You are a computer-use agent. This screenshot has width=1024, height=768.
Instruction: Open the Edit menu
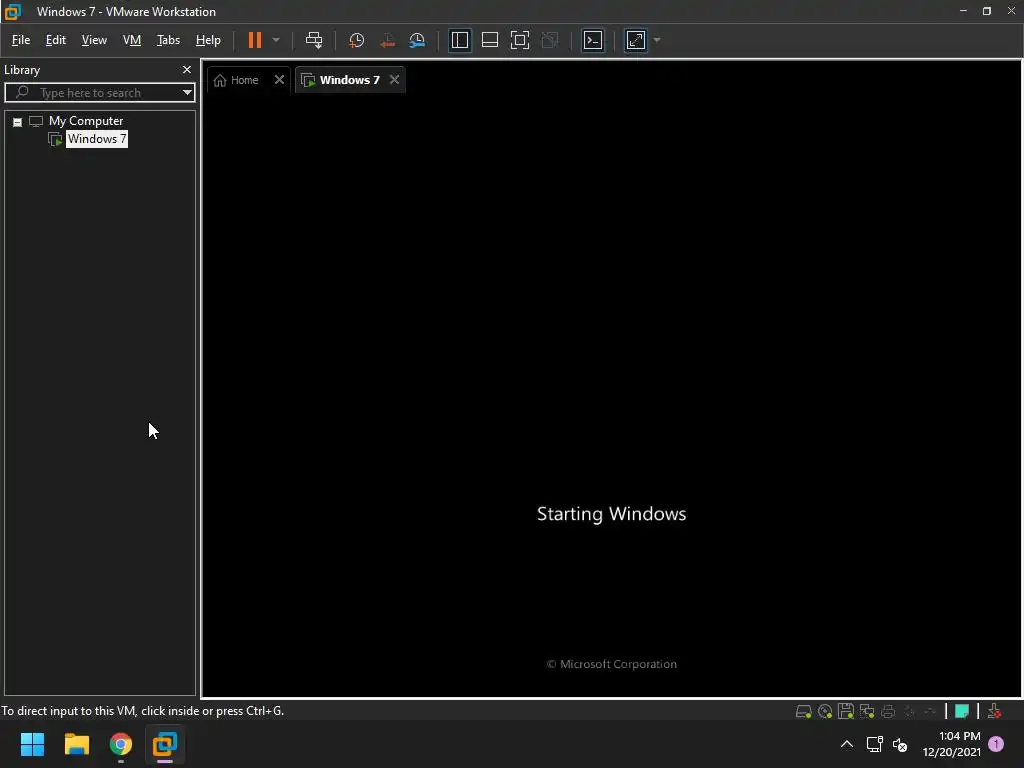pos(56,40)
